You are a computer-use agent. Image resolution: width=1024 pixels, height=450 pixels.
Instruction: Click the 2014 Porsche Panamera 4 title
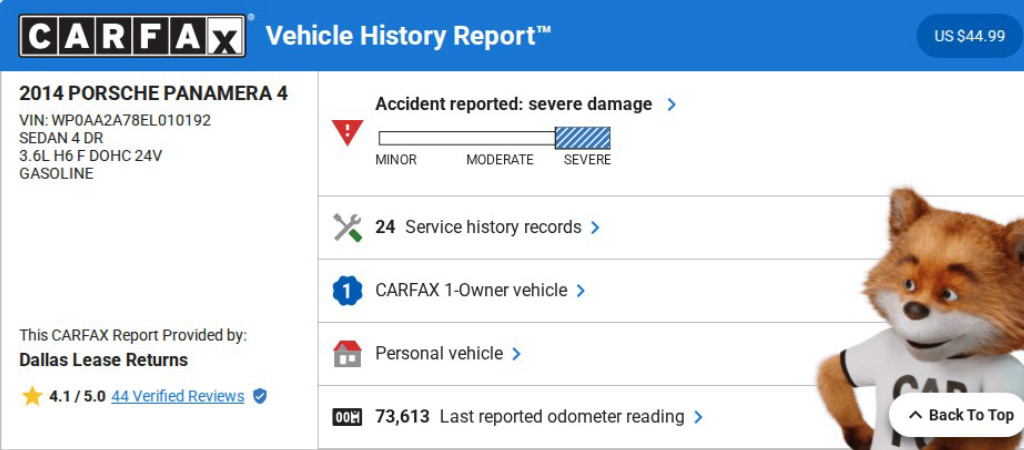point(153,93)
